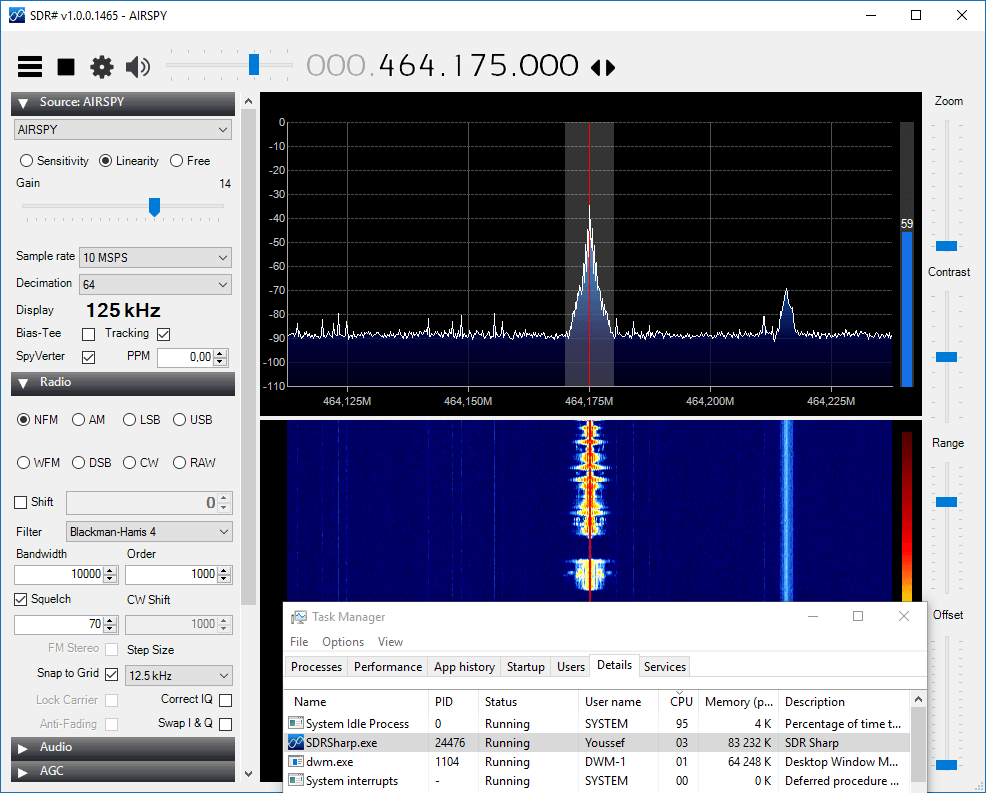Click the Task Manager title icon

click(x=299, y=617)
